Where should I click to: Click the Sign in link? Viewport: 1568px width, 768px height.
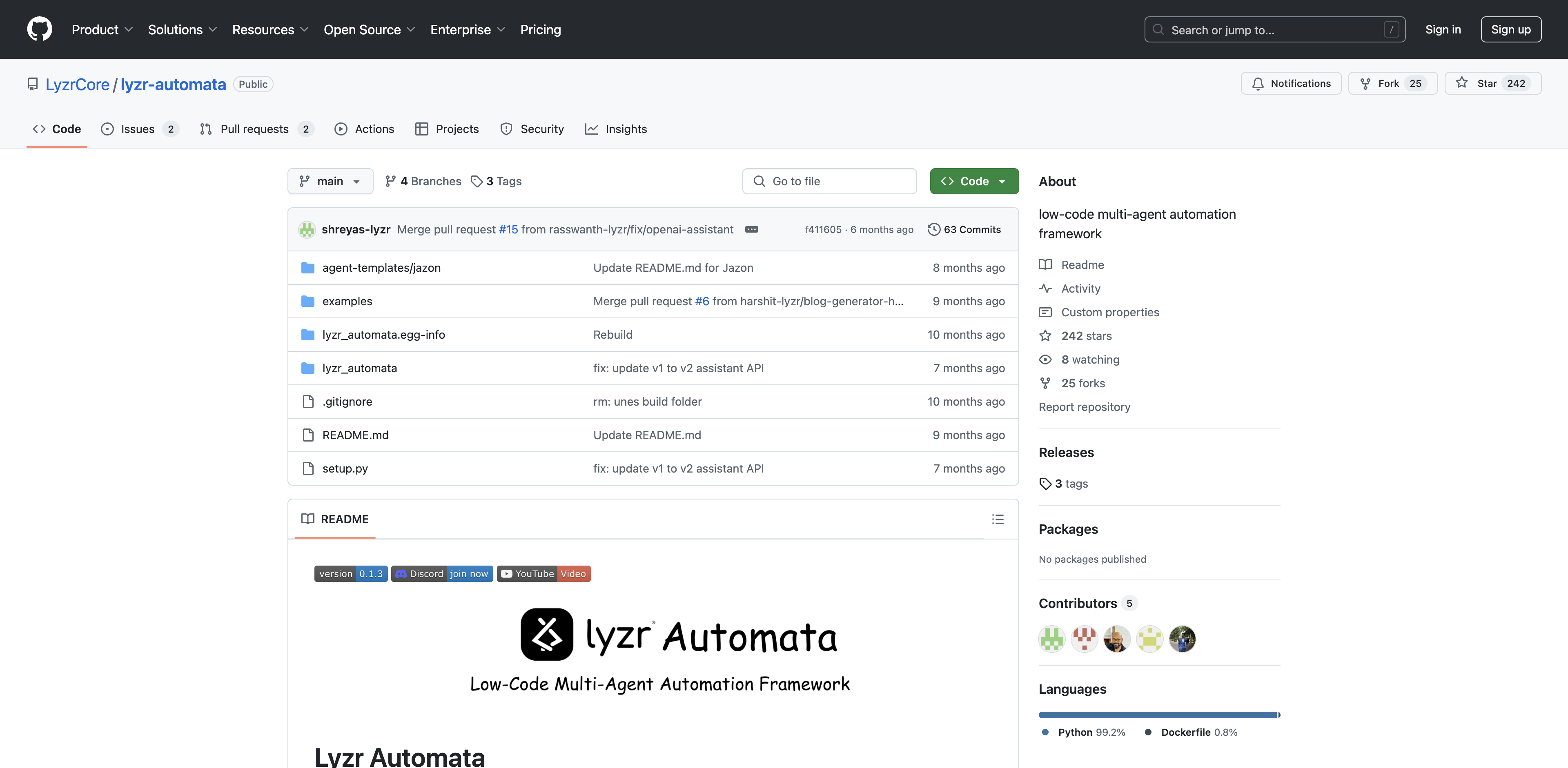click(x=1443, y=29)
